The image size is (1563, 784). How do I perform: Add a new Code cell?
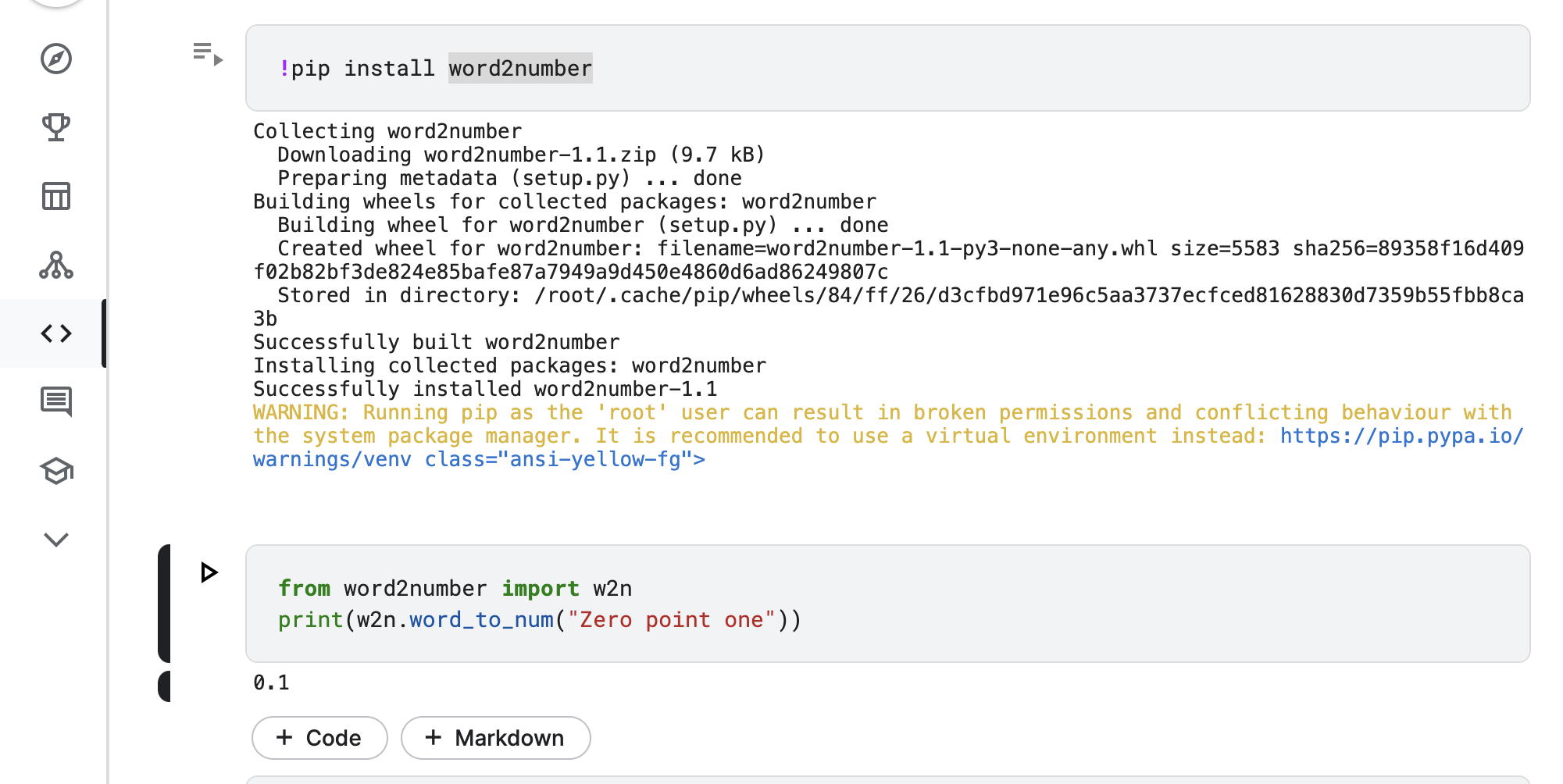(319, 738)
